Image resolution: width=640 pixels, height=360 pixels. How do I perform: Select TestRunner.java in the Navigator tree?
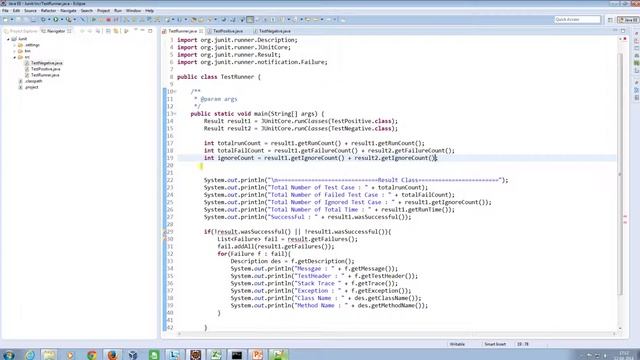click(x=45, y=75)
